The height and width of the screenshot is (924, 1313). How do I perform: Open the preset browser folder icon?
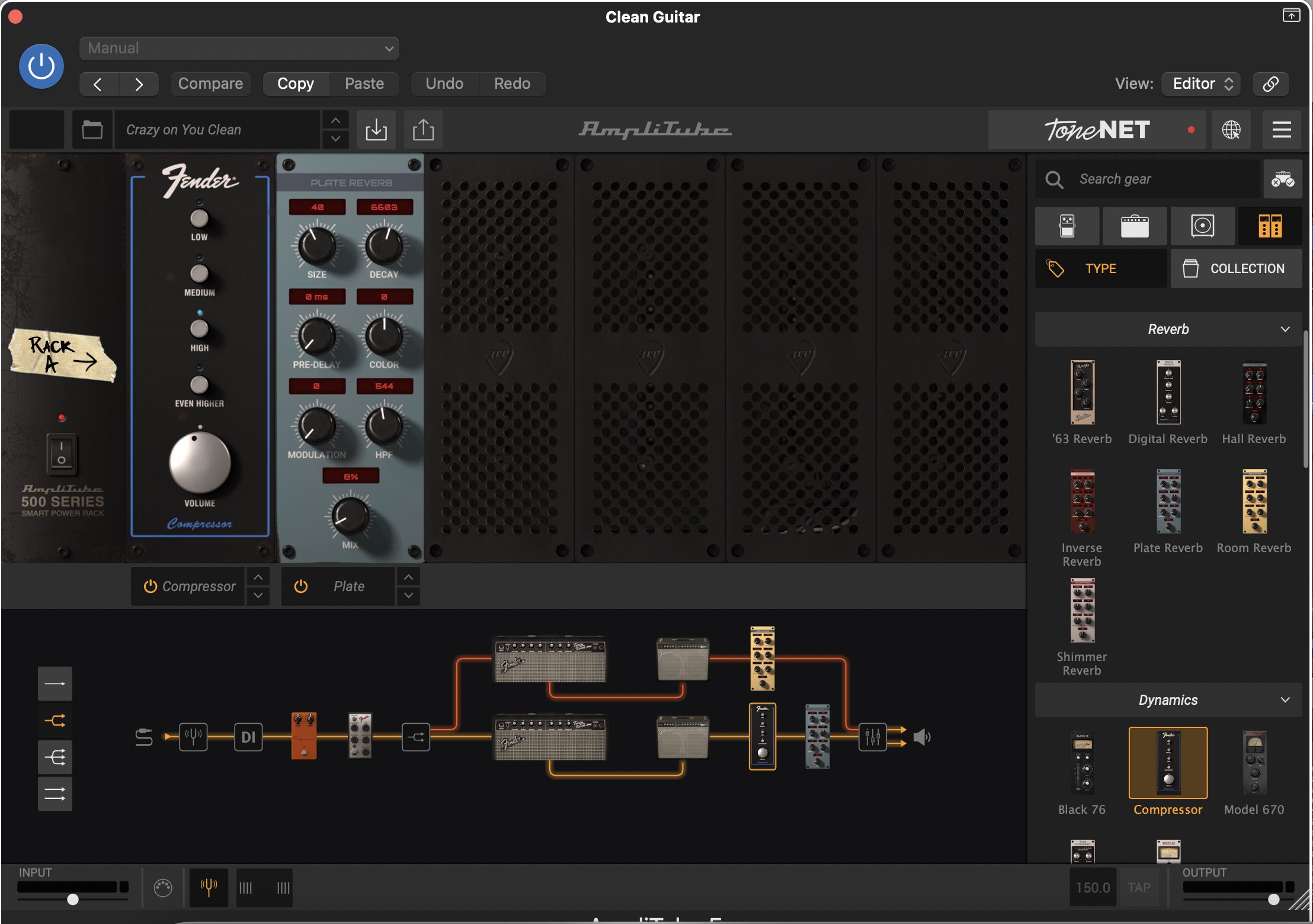(x=92, y=130)
